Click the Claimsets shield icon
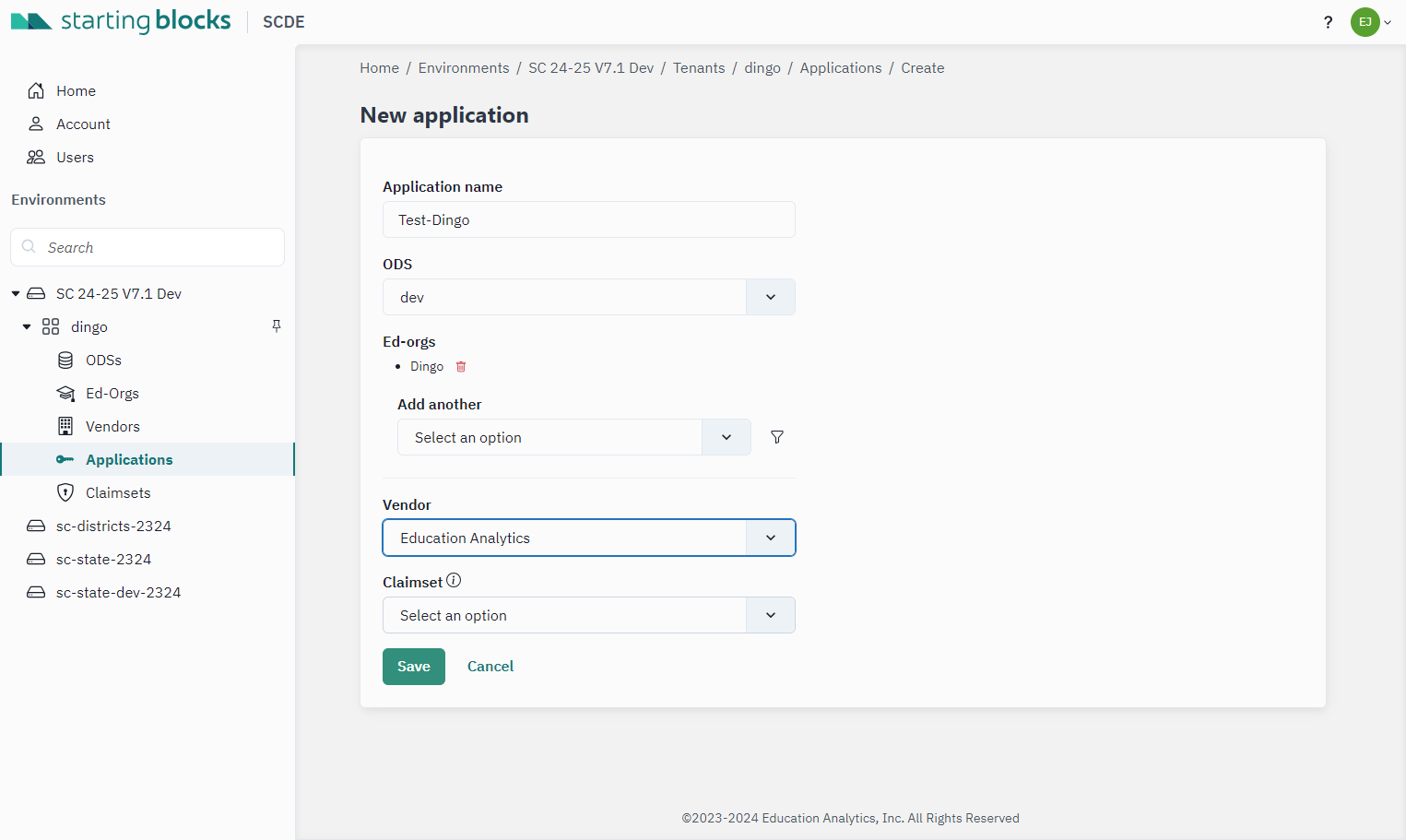This screenshot has width=1406, height=840. click(65, 492)
